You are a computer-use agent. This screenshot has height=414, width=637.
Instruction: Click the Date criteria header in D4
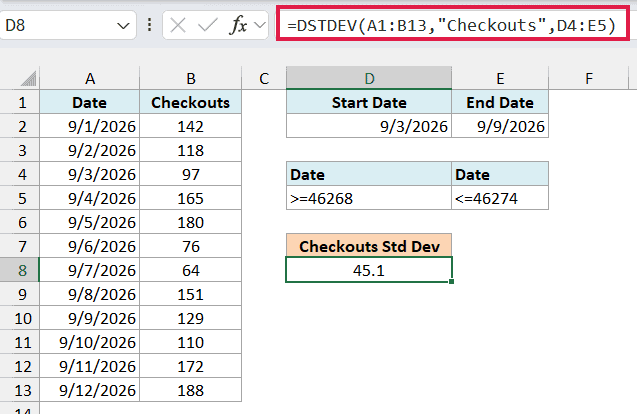point(369,174)
